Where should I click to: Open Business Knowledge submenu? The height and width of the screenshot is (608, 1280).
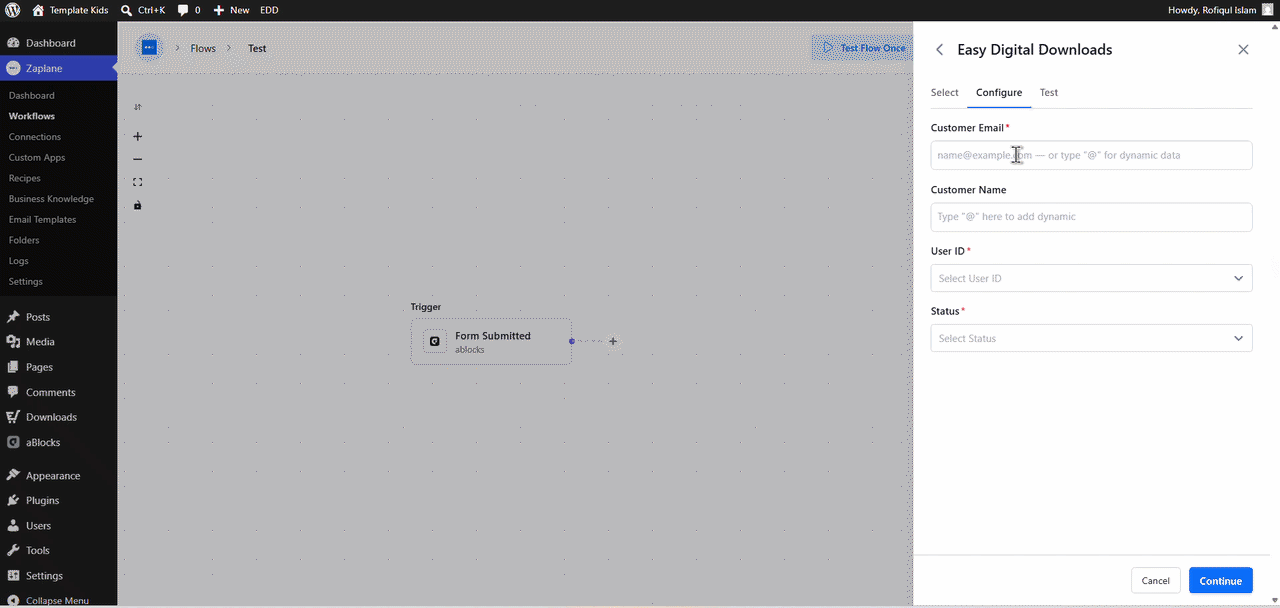(51, 199)
